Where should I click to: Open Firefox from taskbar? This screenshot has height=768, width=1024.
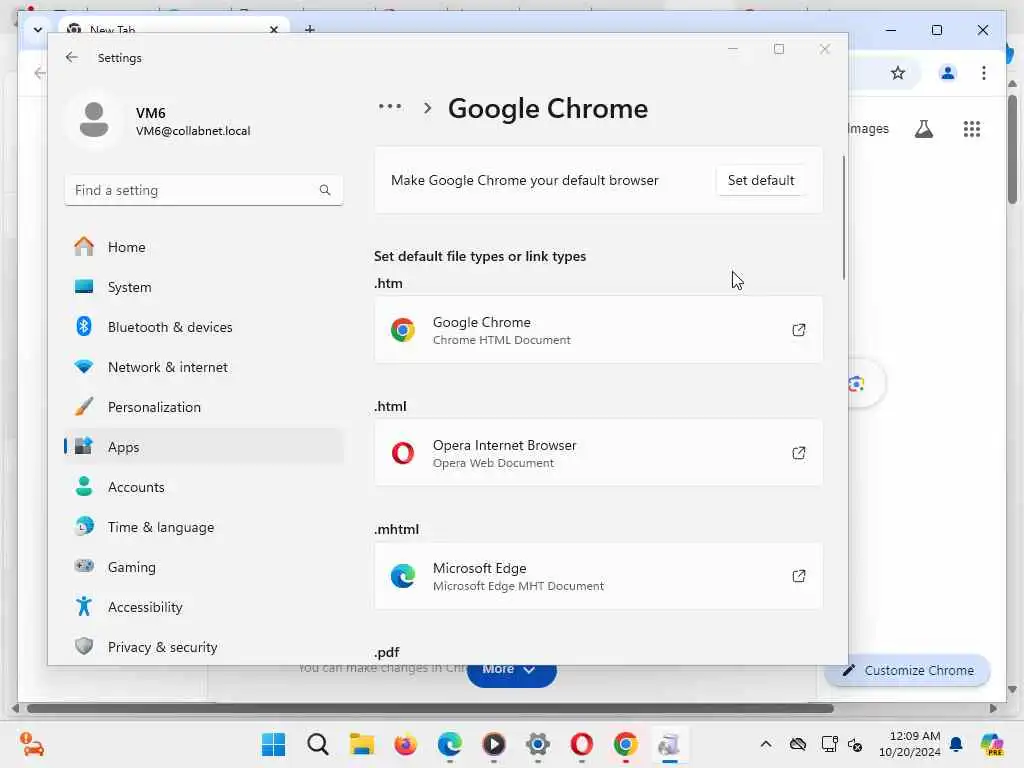(x=406, y=744)
